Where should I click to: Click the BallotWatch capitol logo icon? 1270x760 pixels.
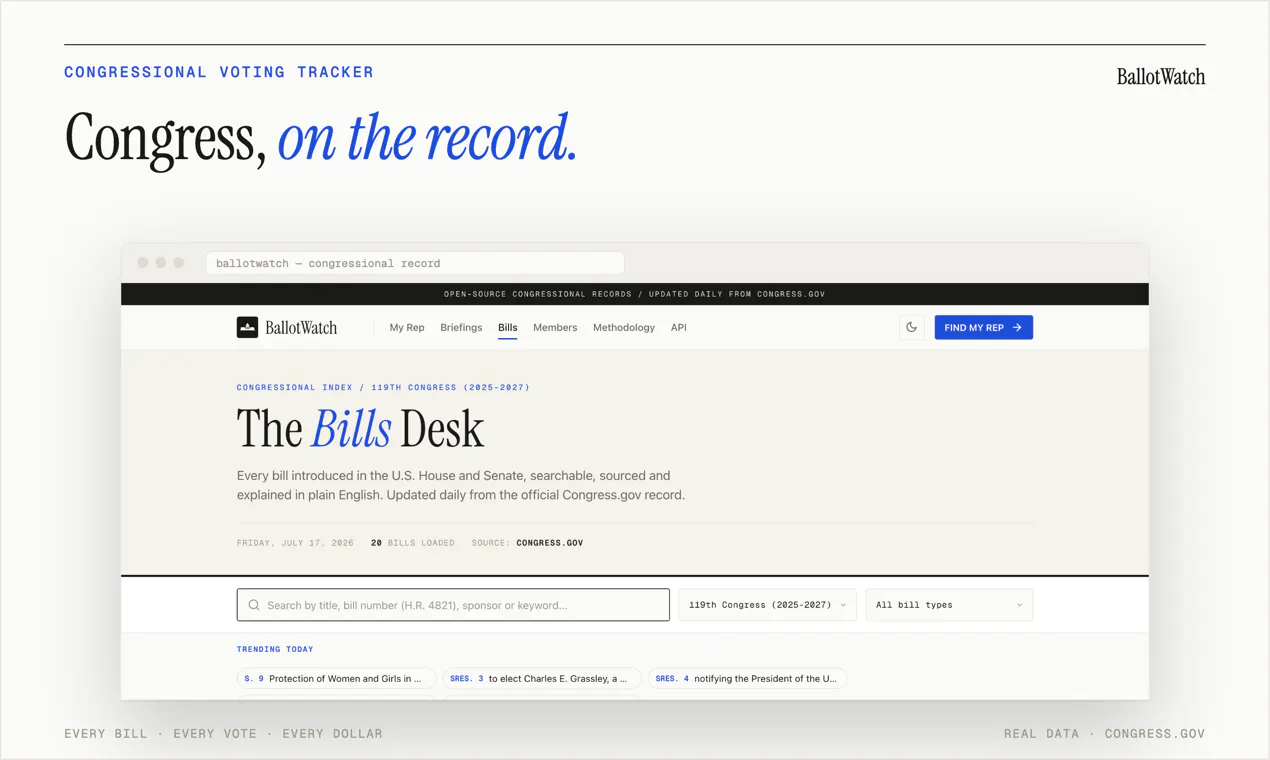[247, 327]
